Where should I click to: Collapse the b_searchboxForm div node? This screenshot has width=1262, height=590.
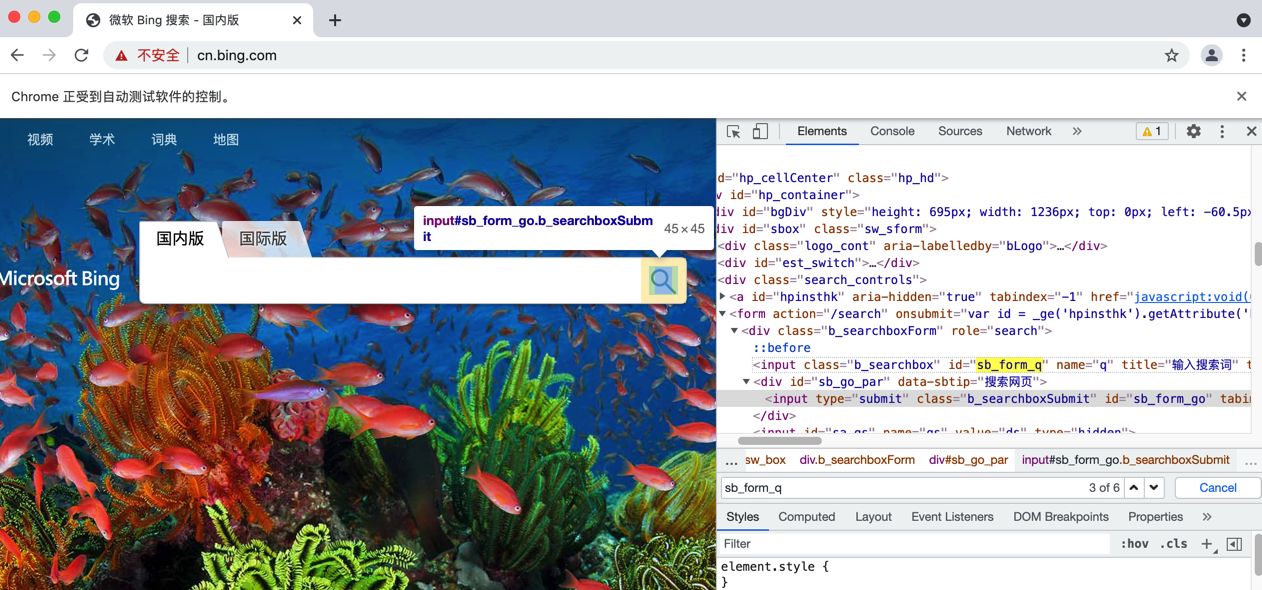pyautogui.click(x=734, y=331)
